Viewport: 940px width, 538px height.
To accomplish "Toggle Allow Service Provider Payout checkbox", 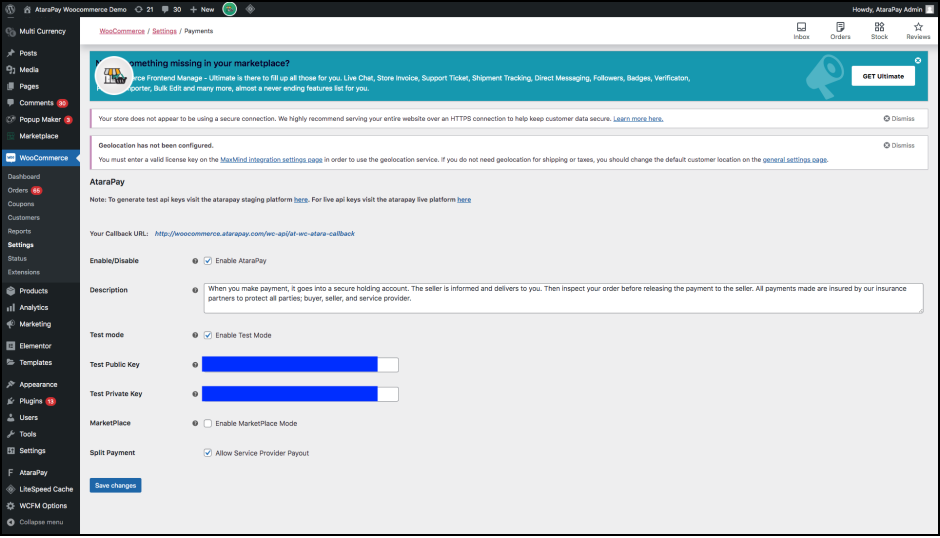I will pyautogui.click(x=207, y=453).
